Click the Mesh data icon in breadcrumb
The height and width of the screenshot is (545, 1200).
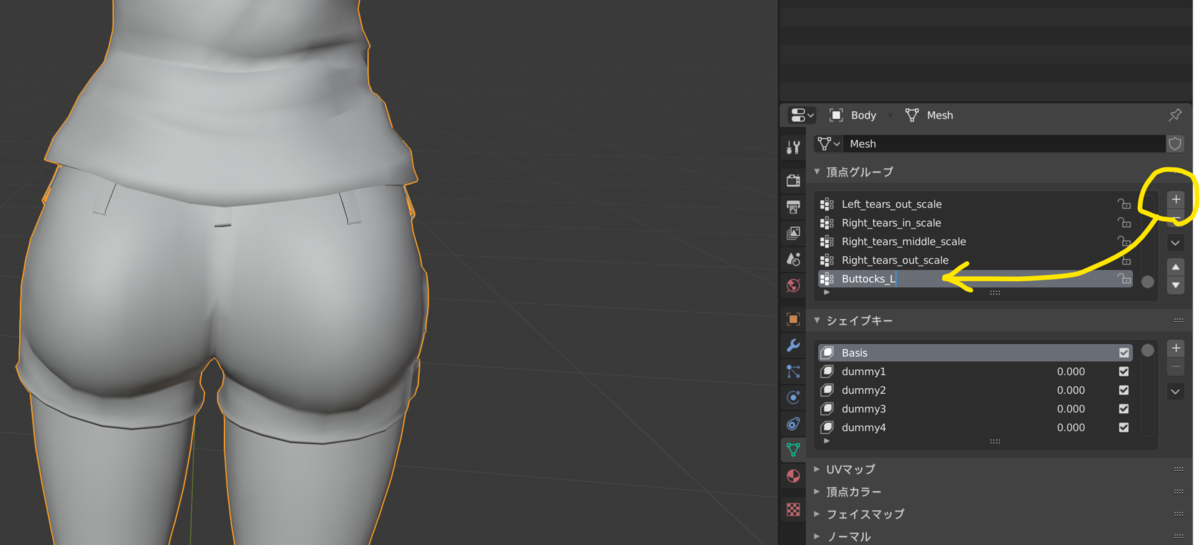[x=912, y=115]
